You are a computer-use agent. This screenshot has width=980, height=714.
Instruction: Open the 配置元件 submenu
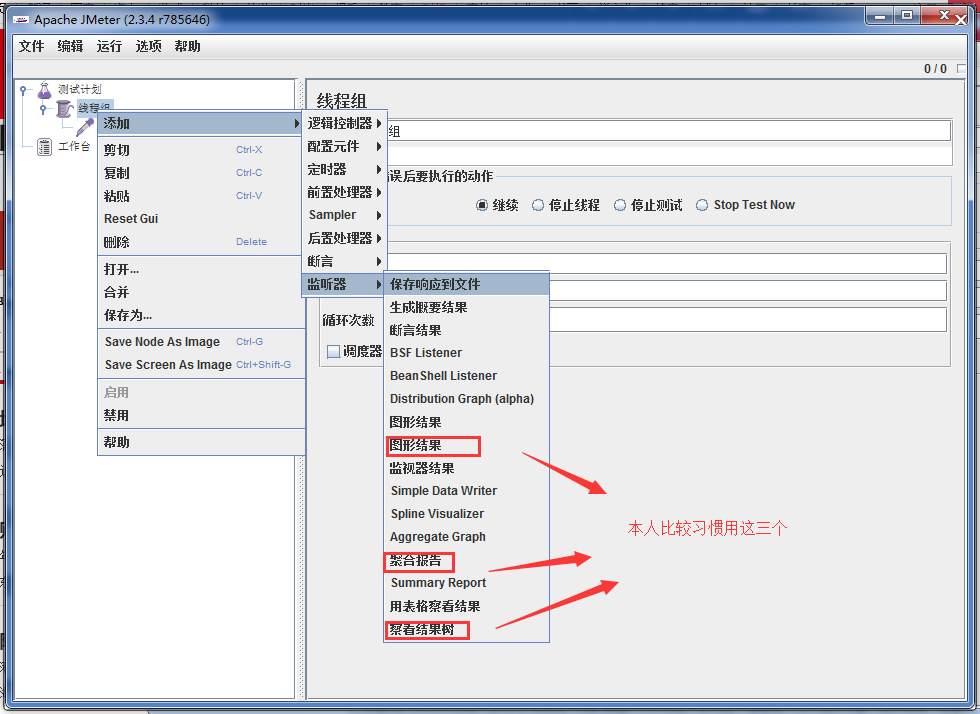tap(344, 147)
